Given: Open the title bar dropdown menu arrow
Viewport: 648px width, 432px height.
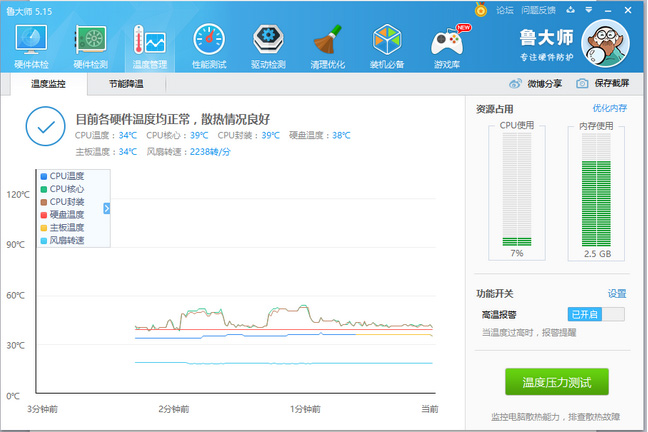Looking at the screenshot, I should click(589, 10).
